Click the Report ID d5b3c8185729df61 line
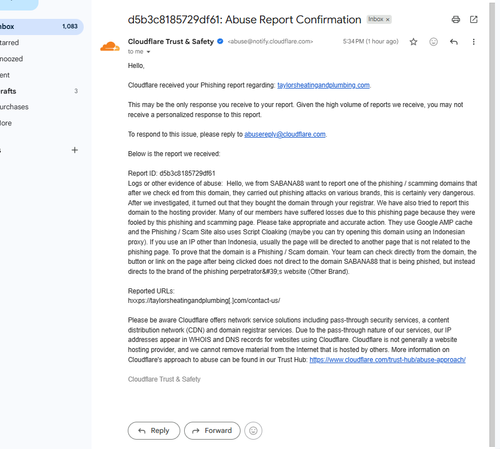The height and width of the screenshot is (449, 500). click(172, 173)
